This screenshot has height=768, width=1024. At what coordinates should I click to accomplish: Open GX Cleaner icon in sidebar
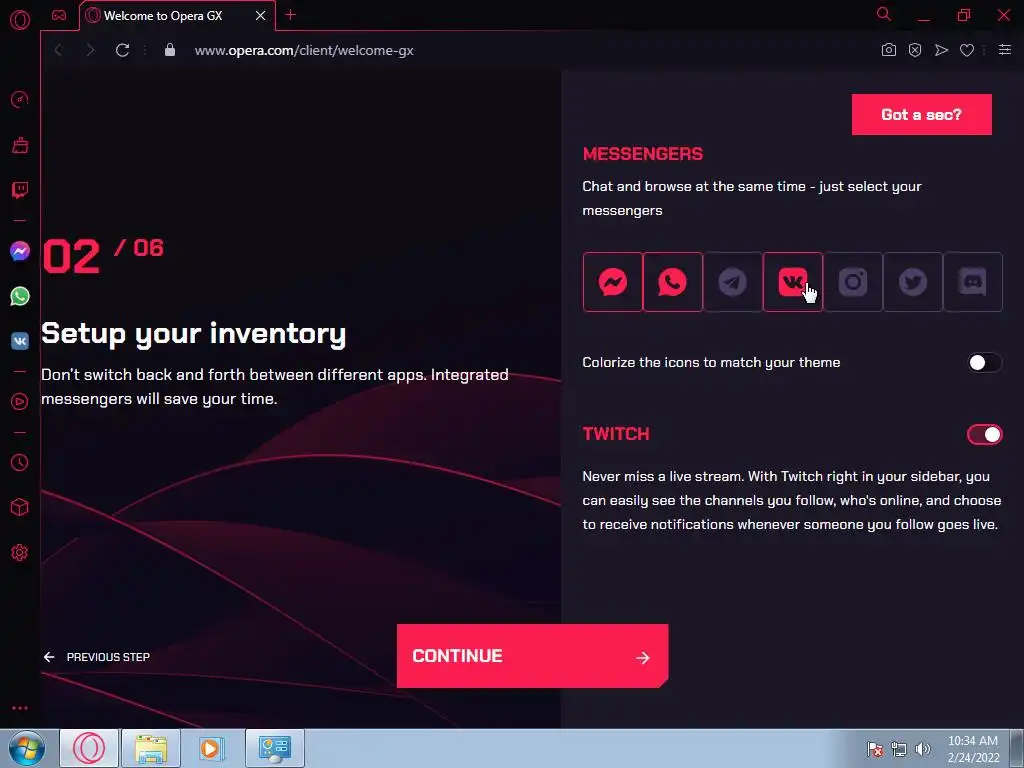coord(20,145)
